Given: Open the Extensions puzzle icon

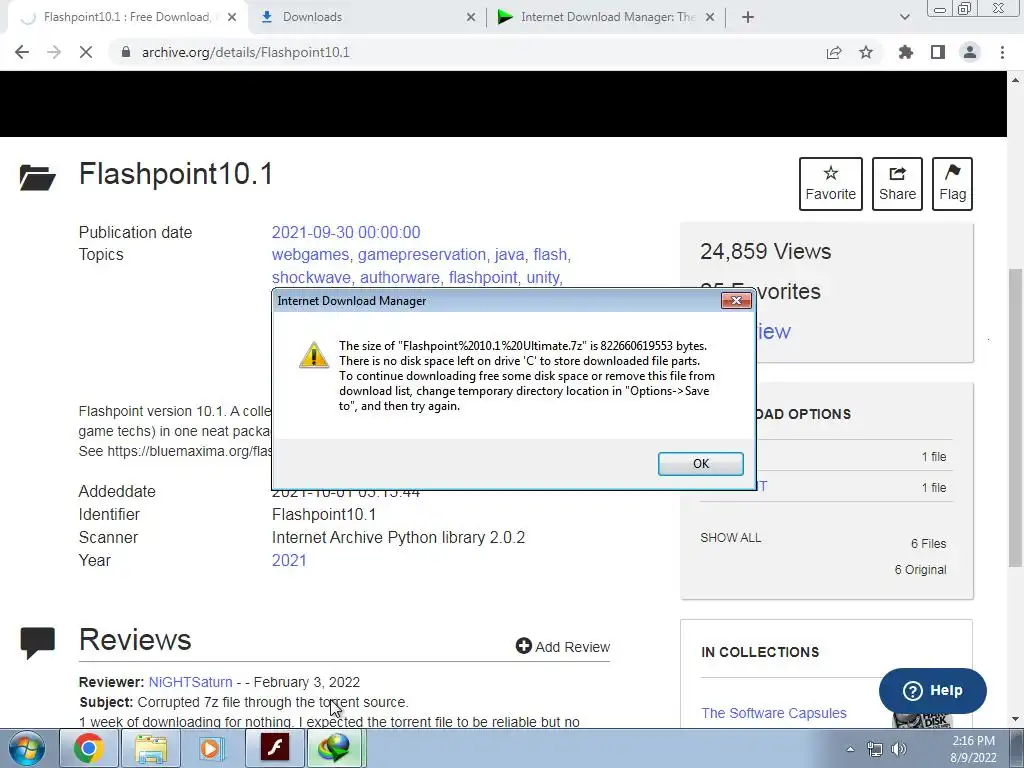Looking at the screenshot, I should coord(906,52).
